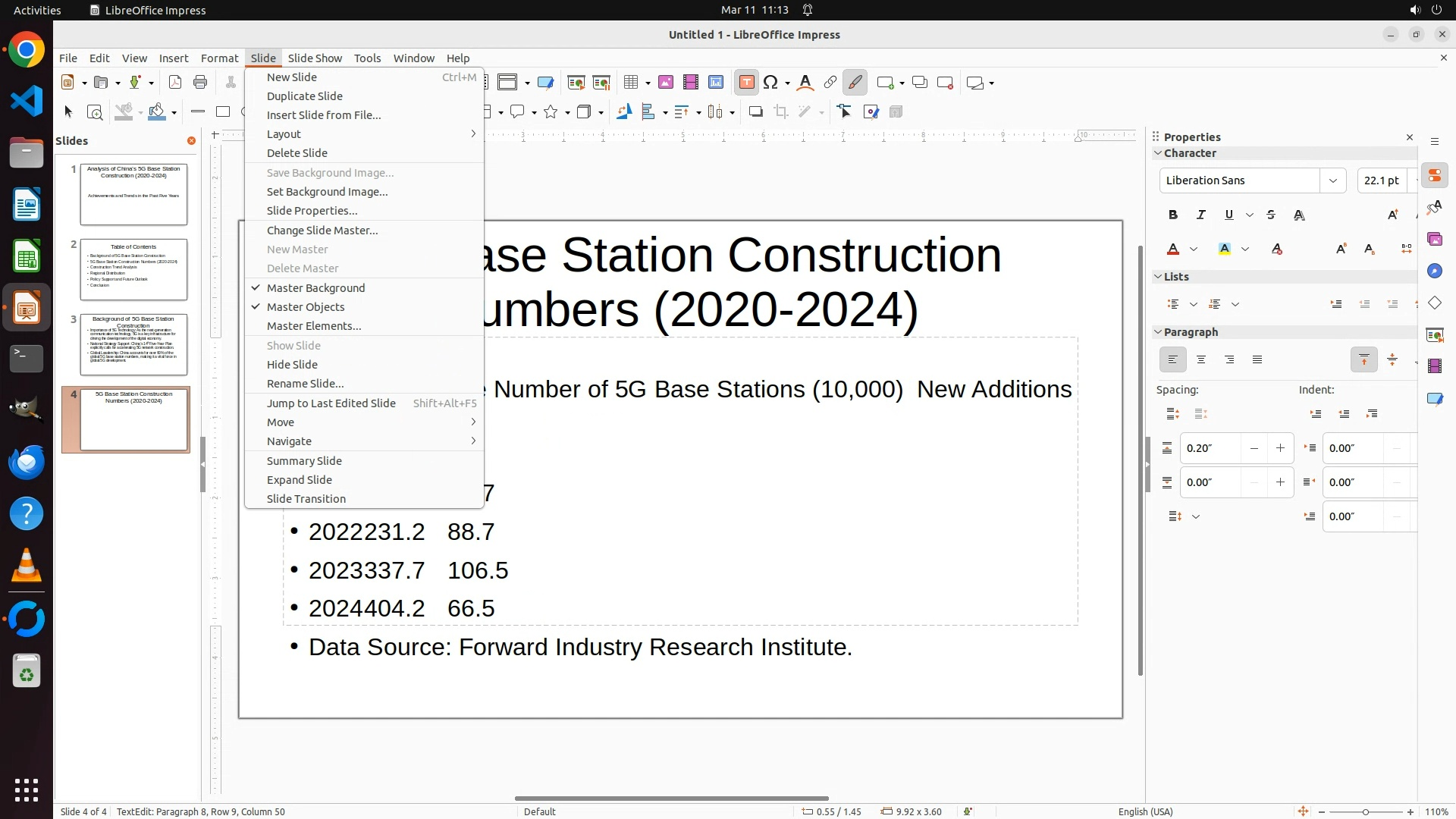Select slide 2 Table of Contents thumbnail

[x=133, y=270]
